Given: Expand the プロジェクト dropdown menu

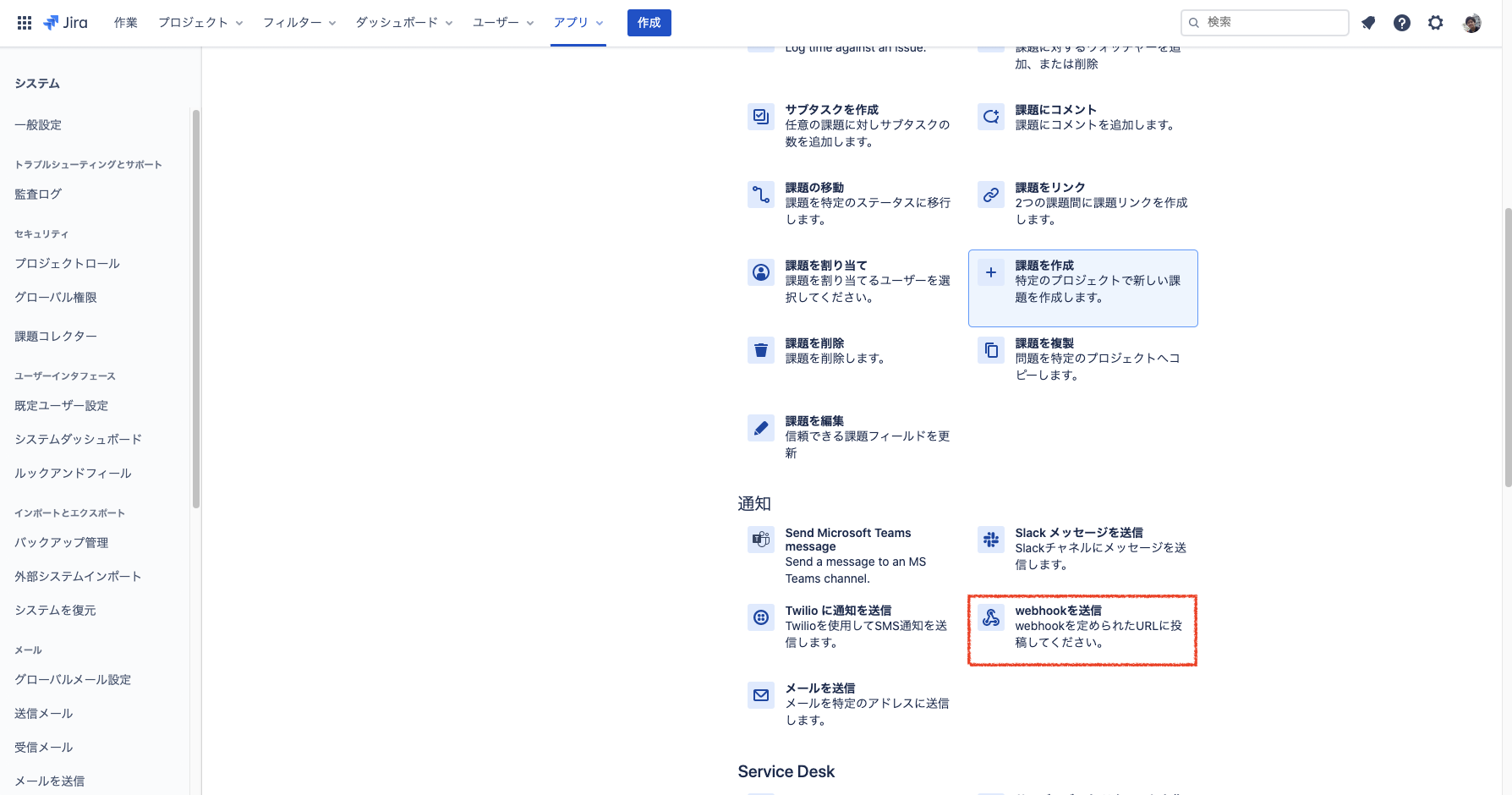Looking at the screenshot, I should [200, 23].
